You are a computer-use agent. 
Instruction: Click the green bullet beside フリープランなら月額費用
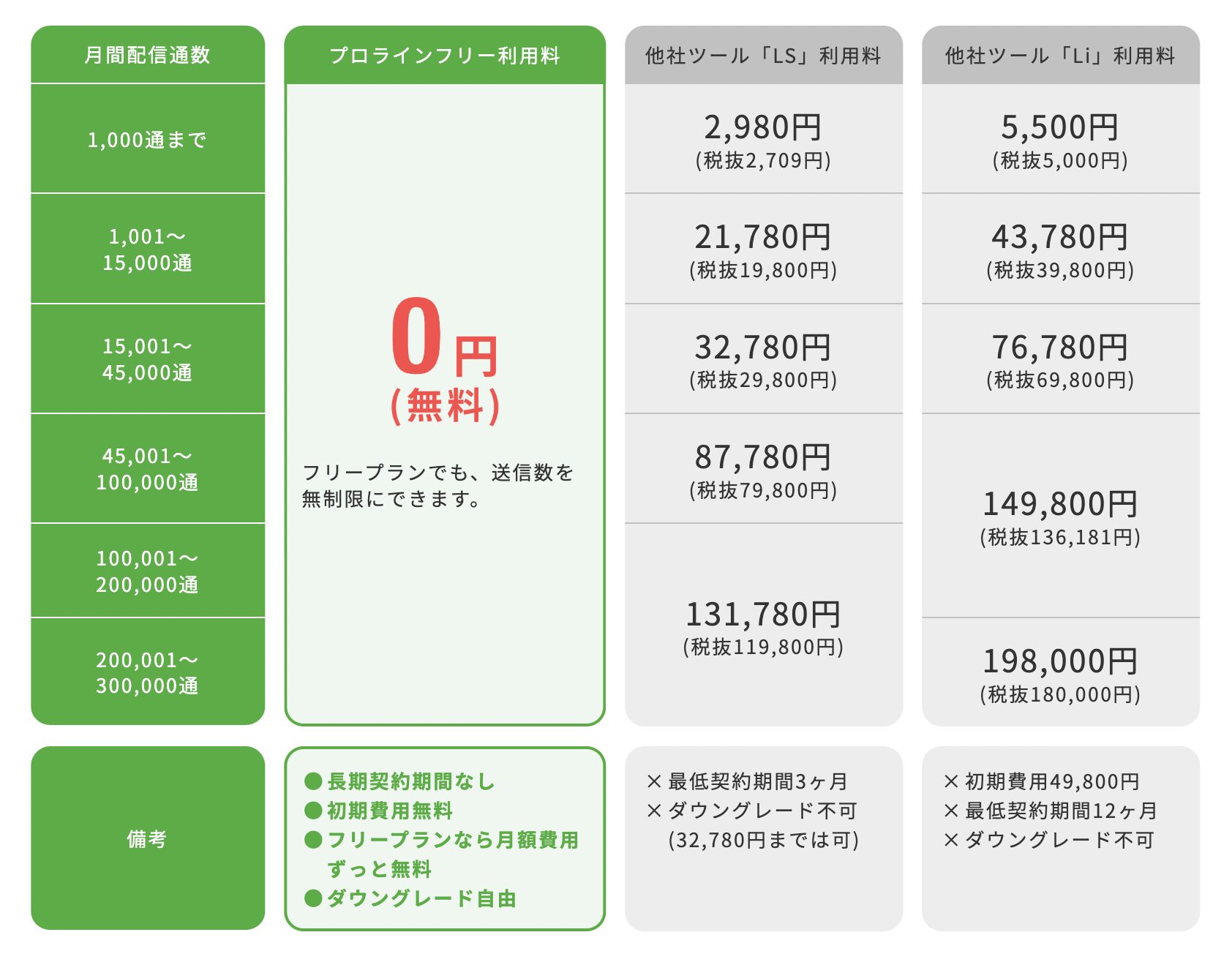click(313, 840)
